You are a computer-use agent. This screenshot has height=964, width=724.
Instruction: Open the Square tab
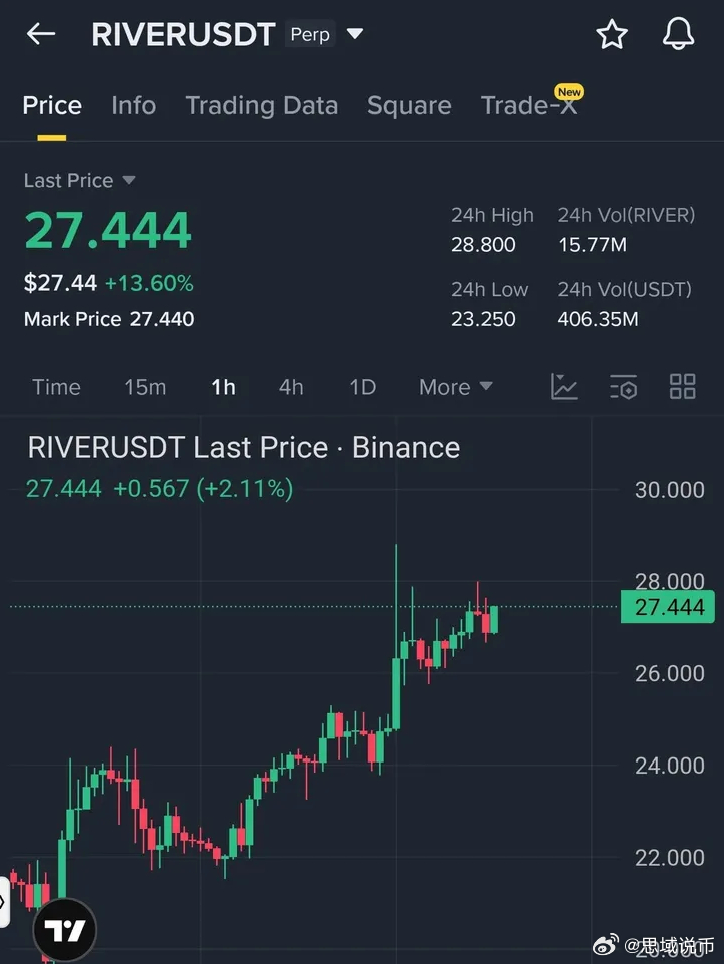[409, 105]
